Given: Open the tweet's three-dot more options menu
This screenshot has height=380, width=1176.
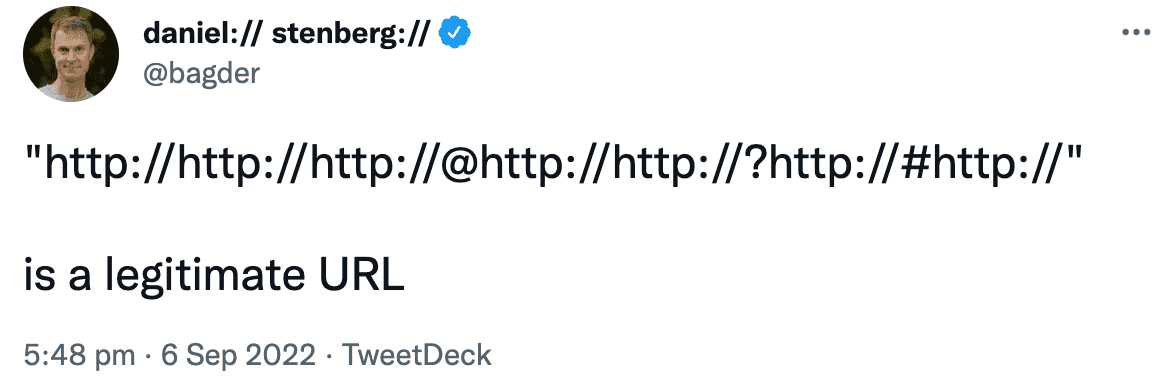Looking at the screenshot, I should (x=1136, y=32).
